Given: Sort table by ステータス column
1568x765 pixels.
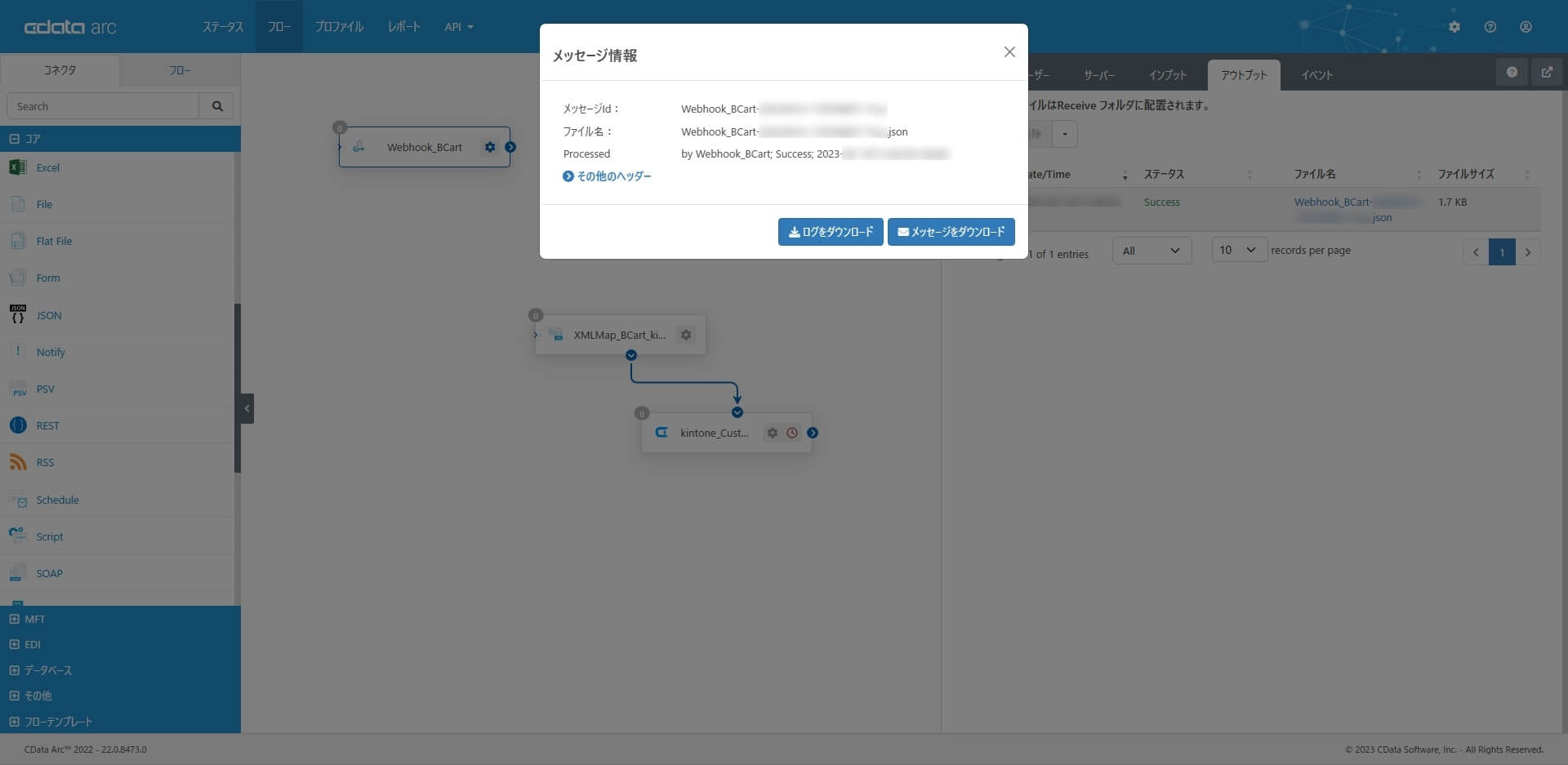Looking at the screenshot, I should tap(1197, 174).
